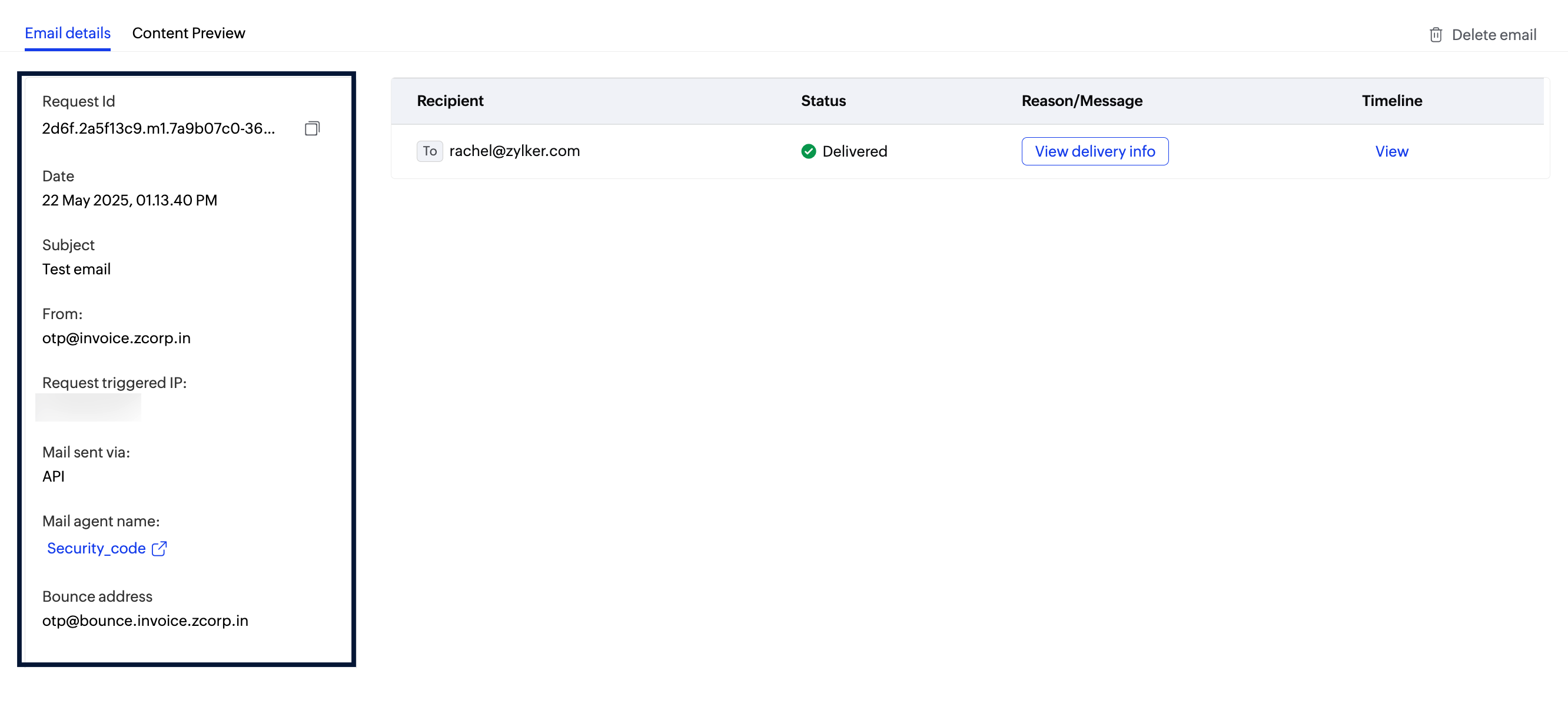The height and width of the screenshot is (723, 1568).
Task: Switch to the Content Preview tab
Action: [x=189, y=33]
